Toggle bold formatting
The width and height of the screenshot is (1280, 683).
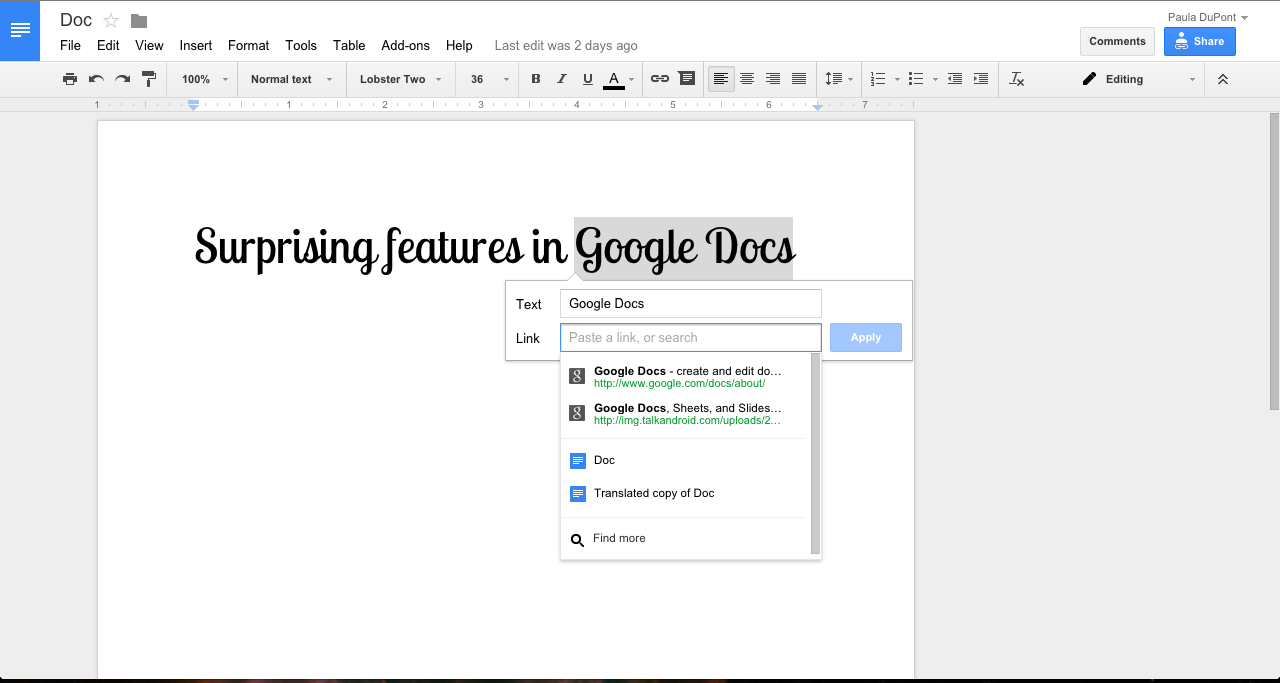tap(536, 79)
